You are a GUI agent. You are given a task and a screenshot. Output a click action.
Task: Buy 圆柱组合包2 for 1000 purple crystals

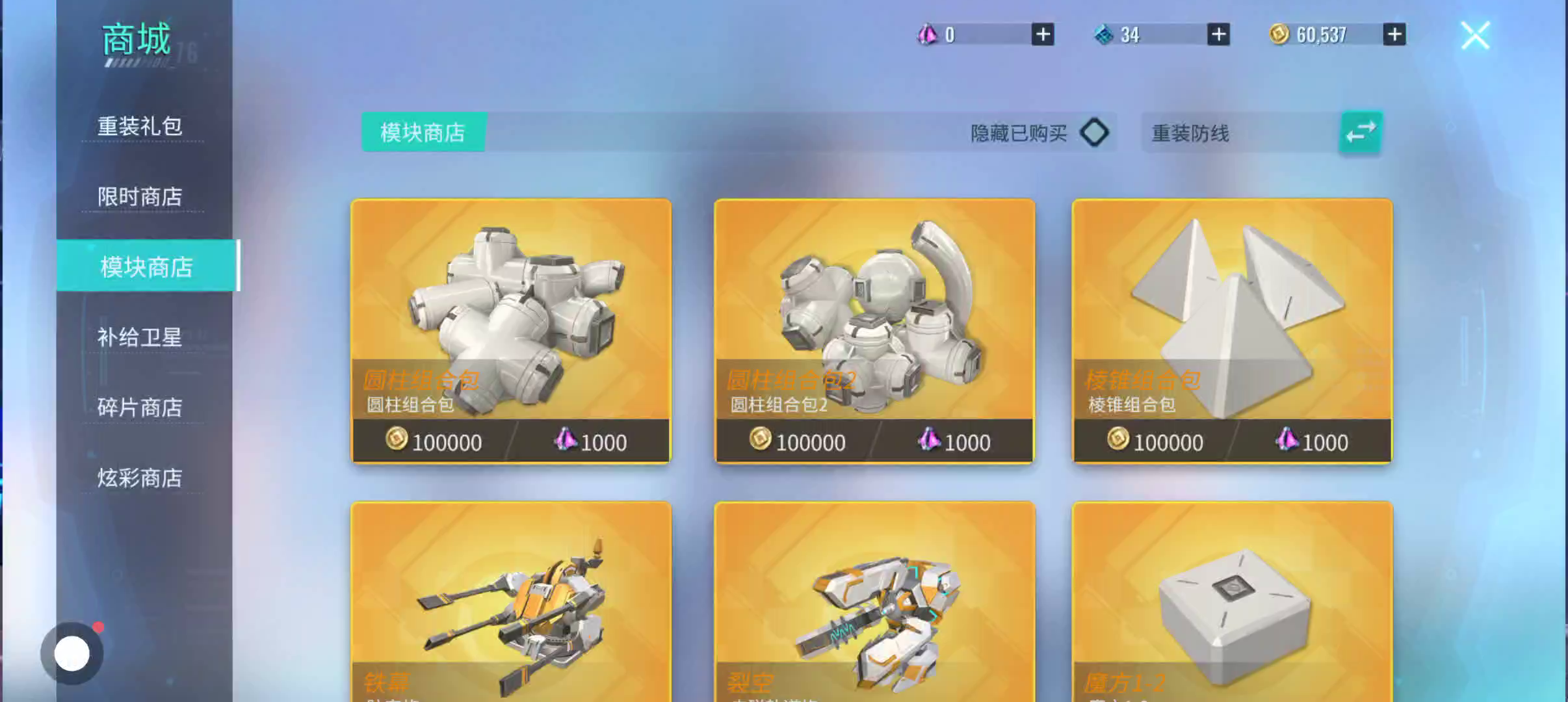point(954,441)
